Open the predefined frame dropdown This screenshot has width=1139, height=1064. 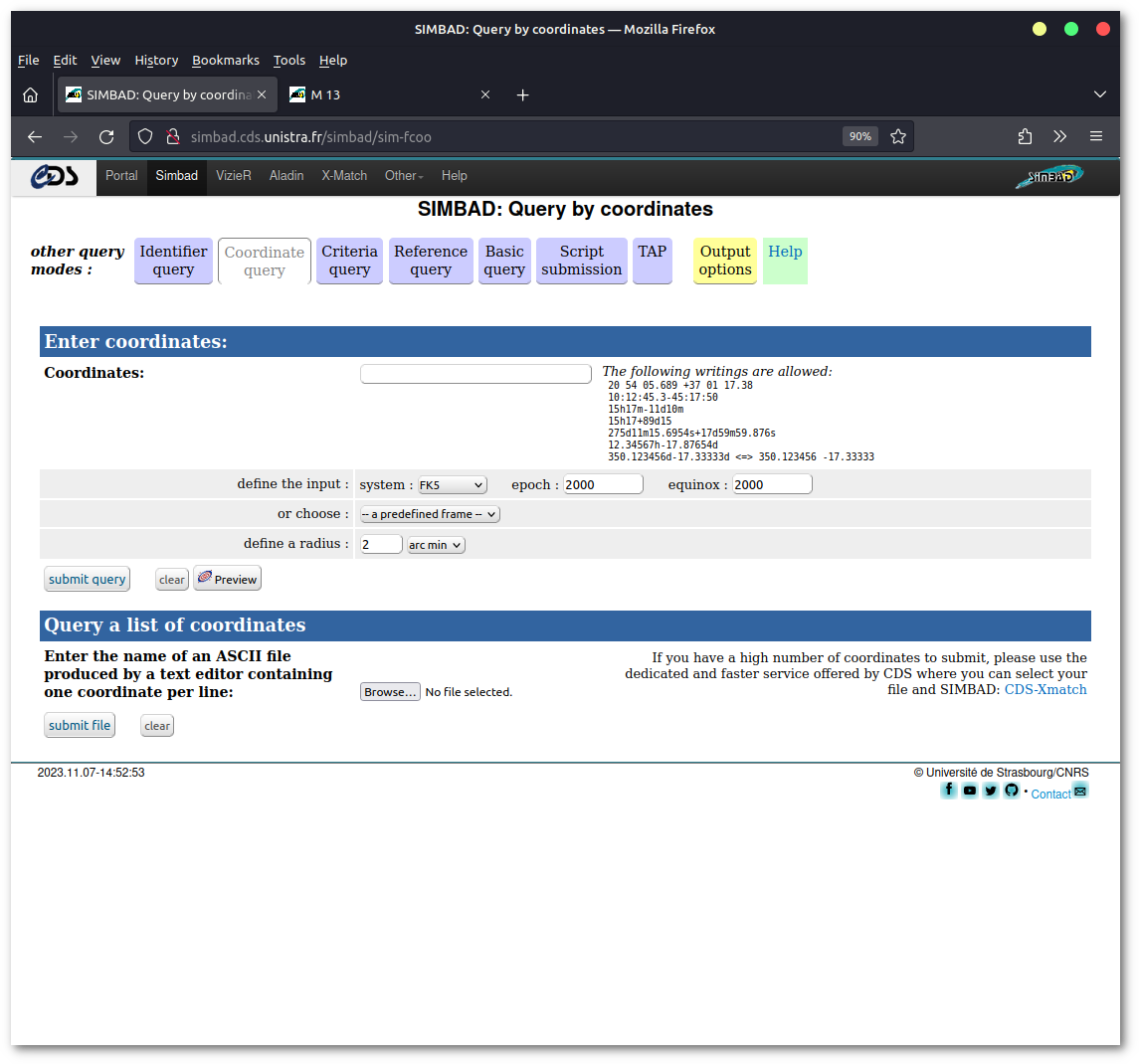coord(430,514)
